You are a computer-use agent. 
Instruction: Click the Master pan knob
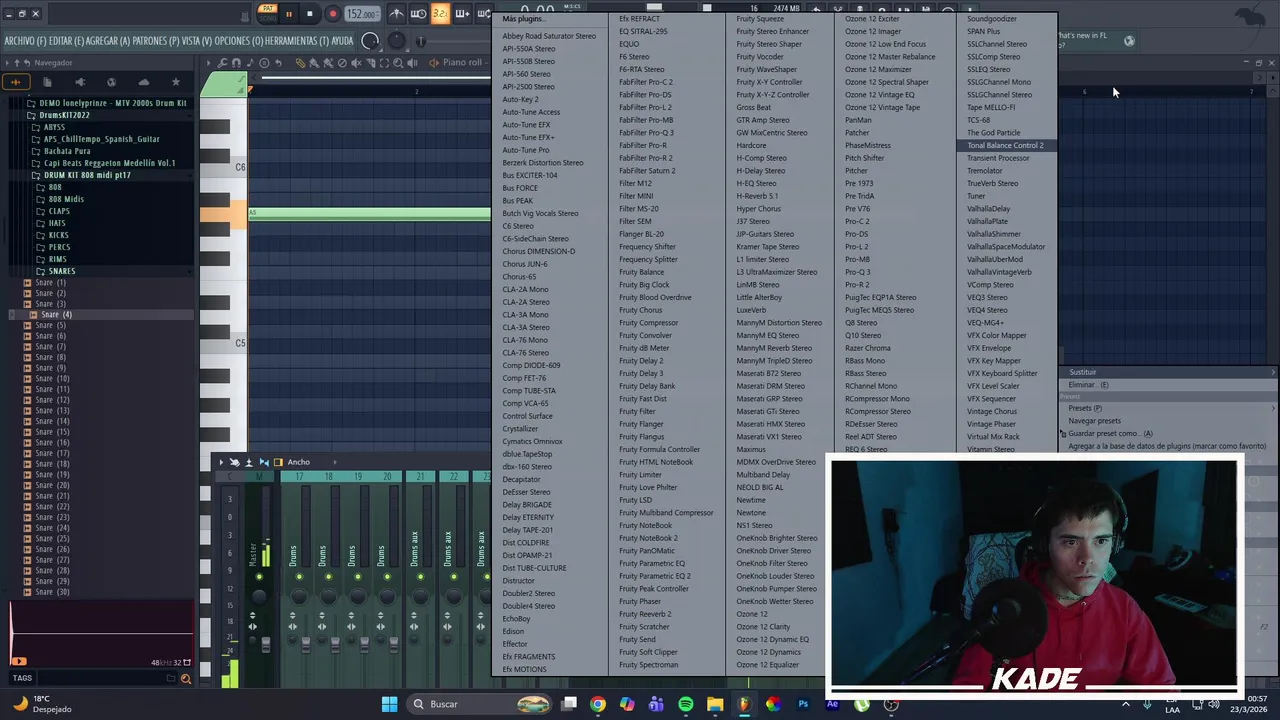click(259, 598)
